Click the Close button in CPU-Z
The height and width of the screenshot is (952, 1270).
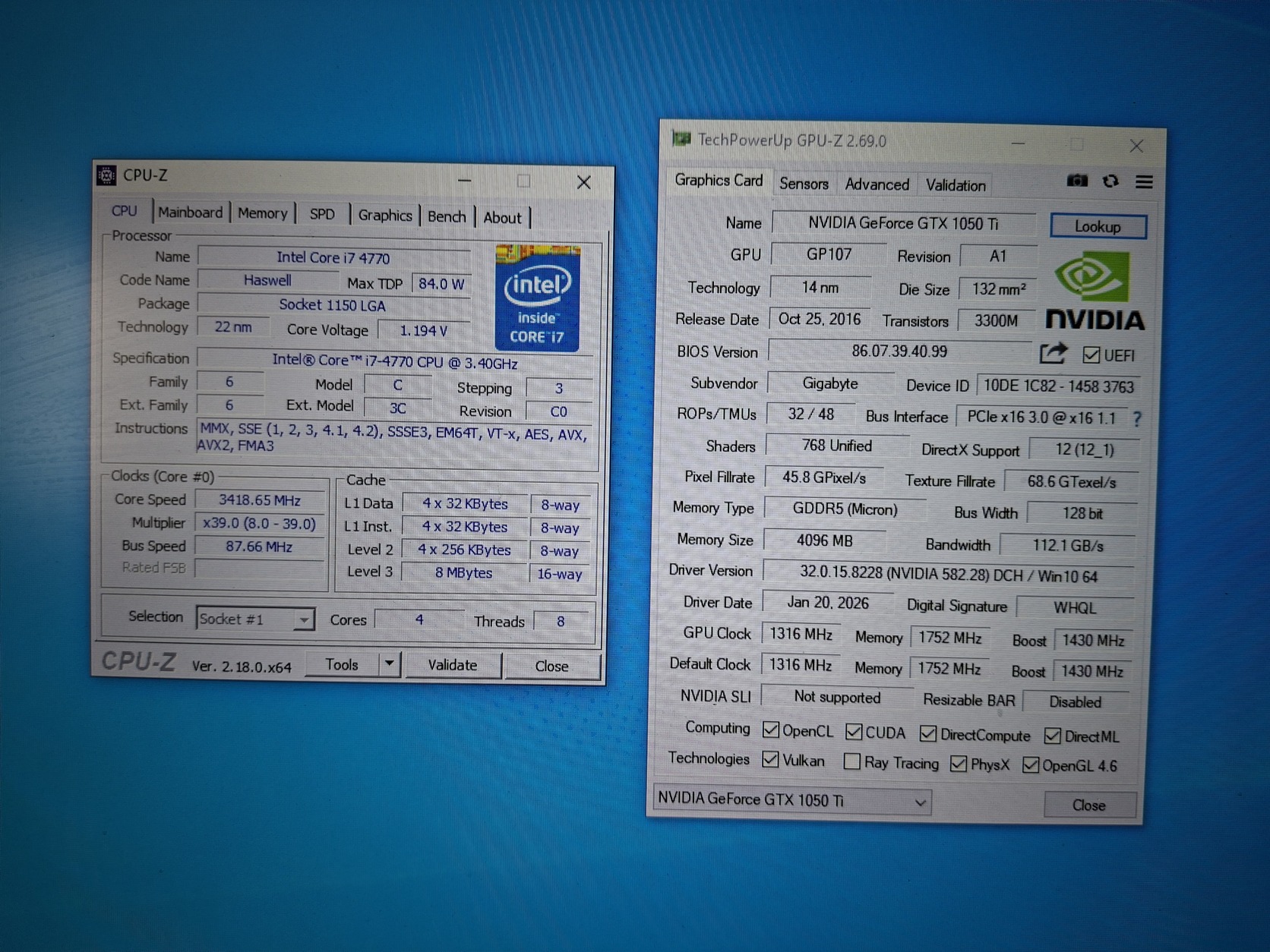(551, 666)
